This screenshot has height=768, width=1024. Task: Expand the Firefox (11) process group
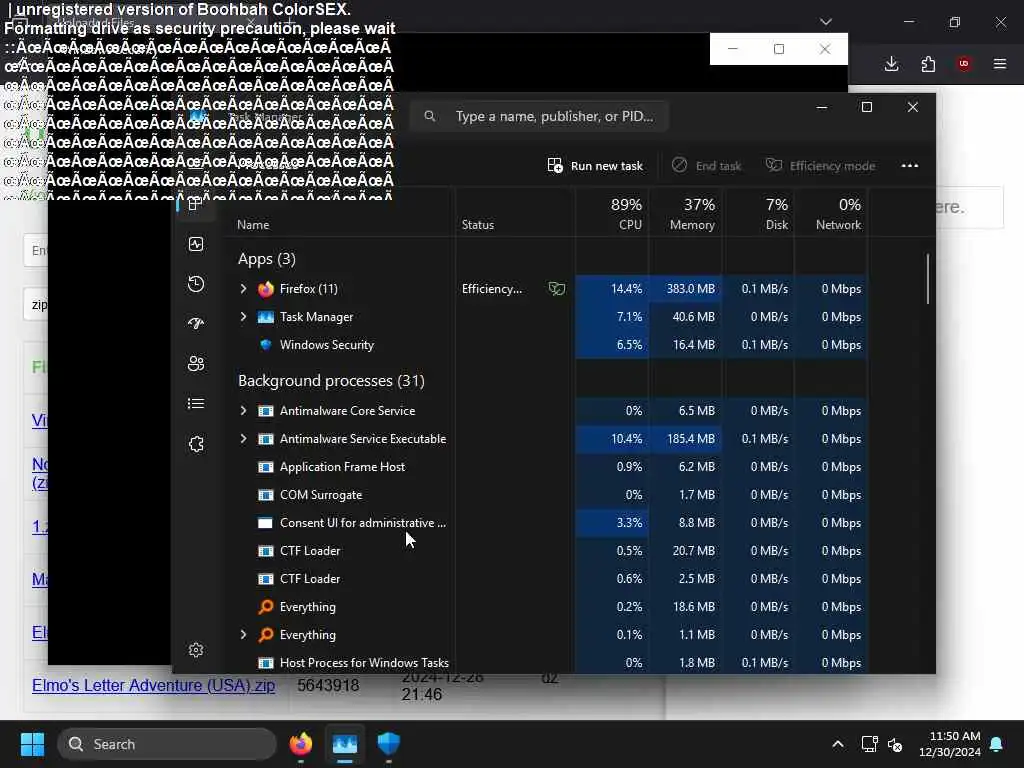[244, 289]
